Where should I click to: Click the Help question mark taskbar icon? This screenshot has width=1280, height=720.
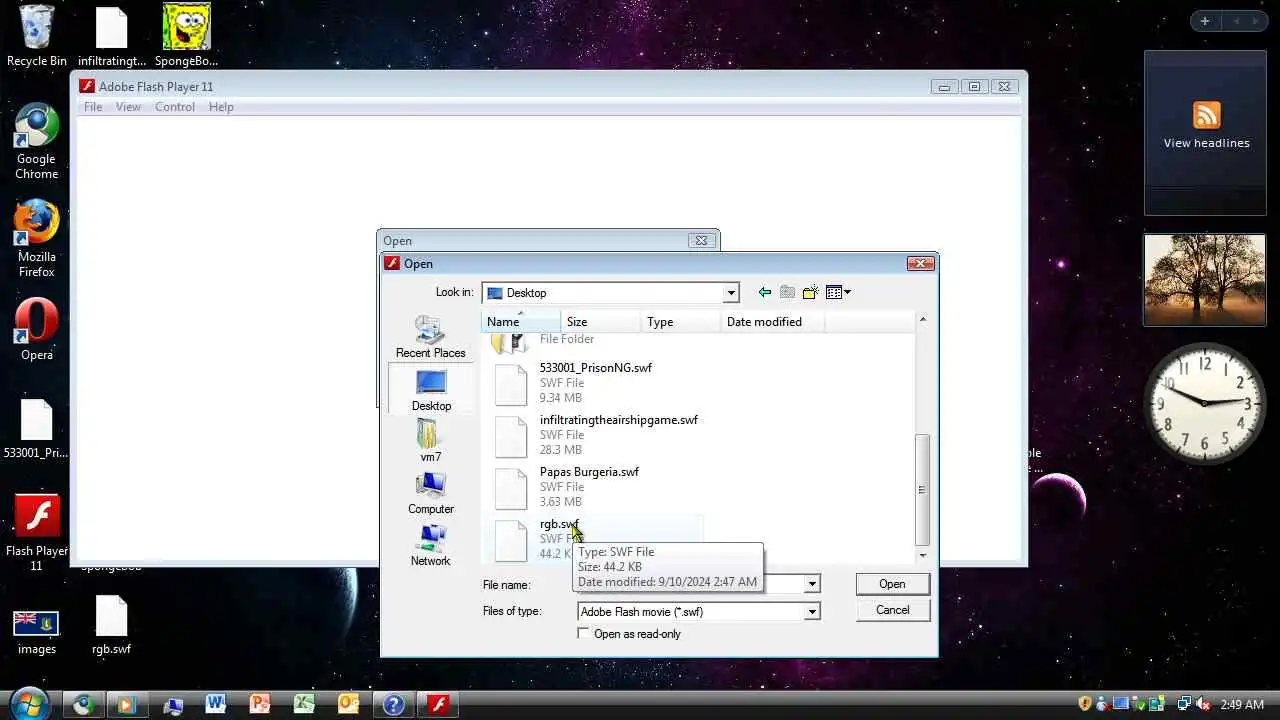393,704
